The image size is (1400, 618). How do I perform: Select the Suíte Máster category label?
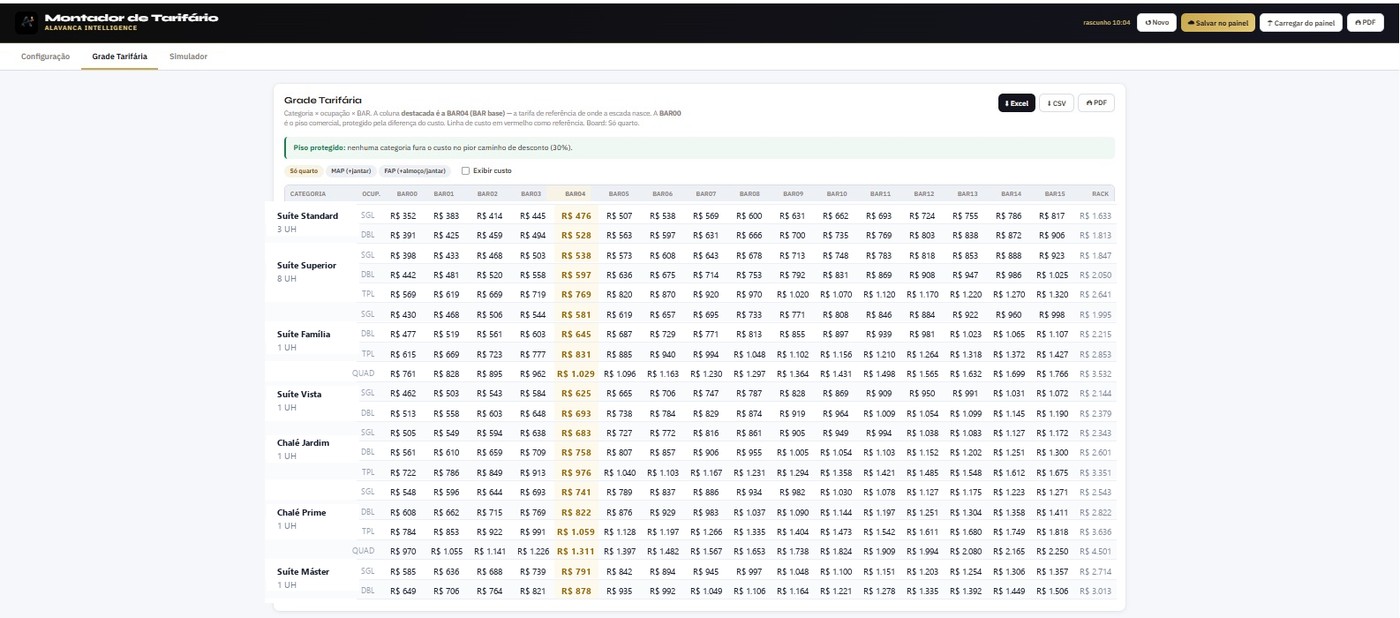pyautogui.click(x=304, y=571)
